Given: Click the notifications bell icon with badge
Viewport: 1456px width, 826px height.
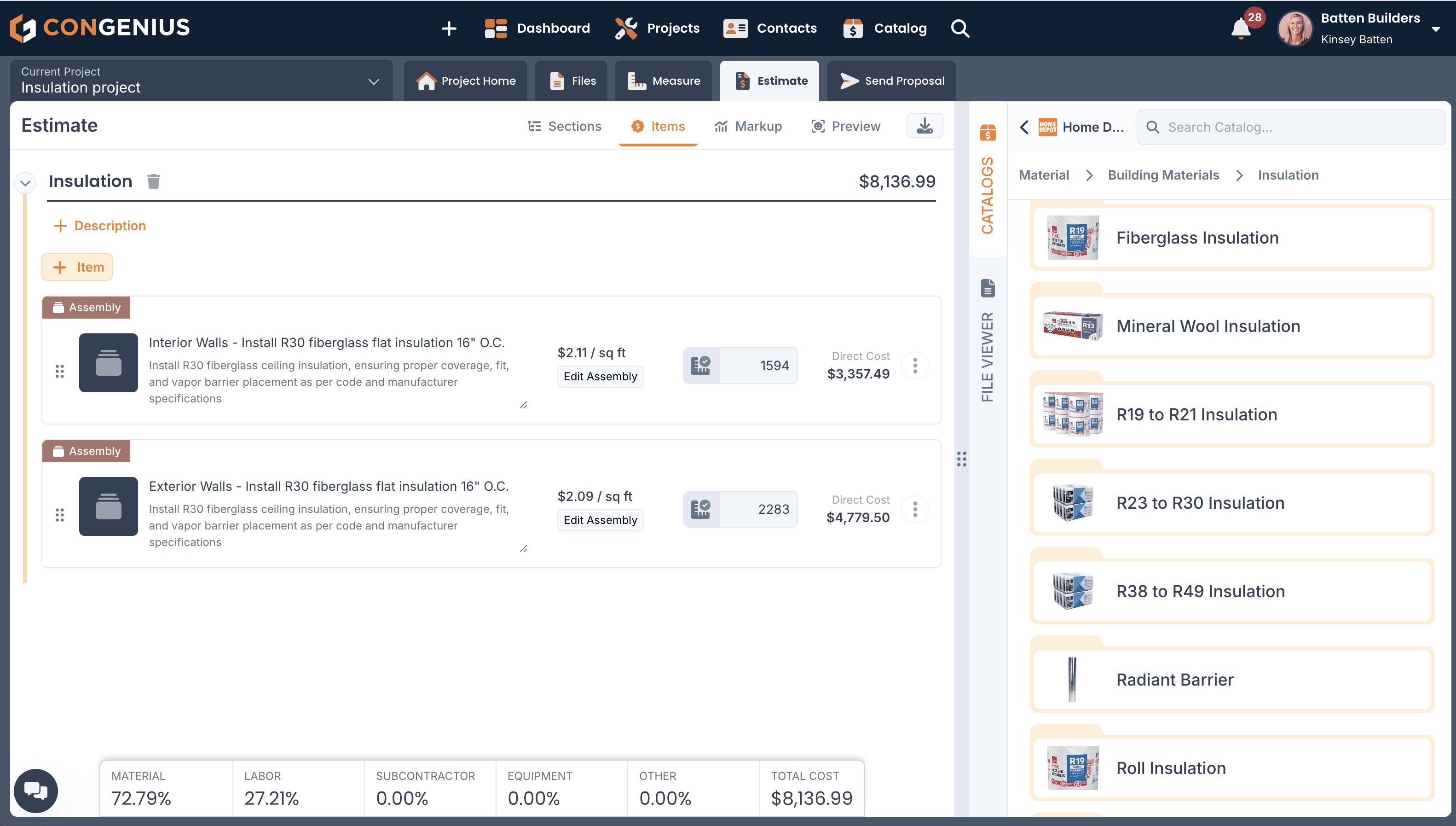Looking at the screenshot, I should pyautogui.click(x=1242, y=27).
